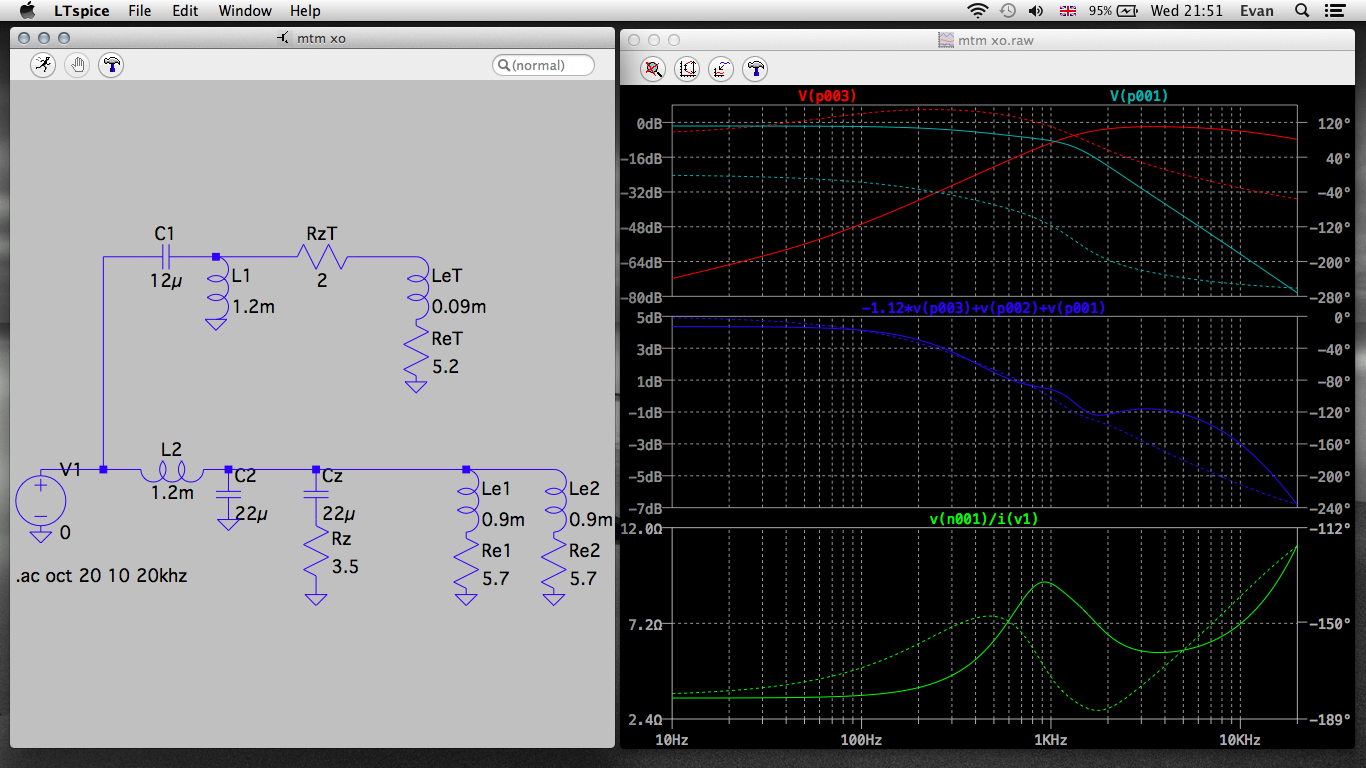This screenshot has height=768, width=1366.
Task: Select voltage source V1 symbol
Action: click(x=41, y=501)
